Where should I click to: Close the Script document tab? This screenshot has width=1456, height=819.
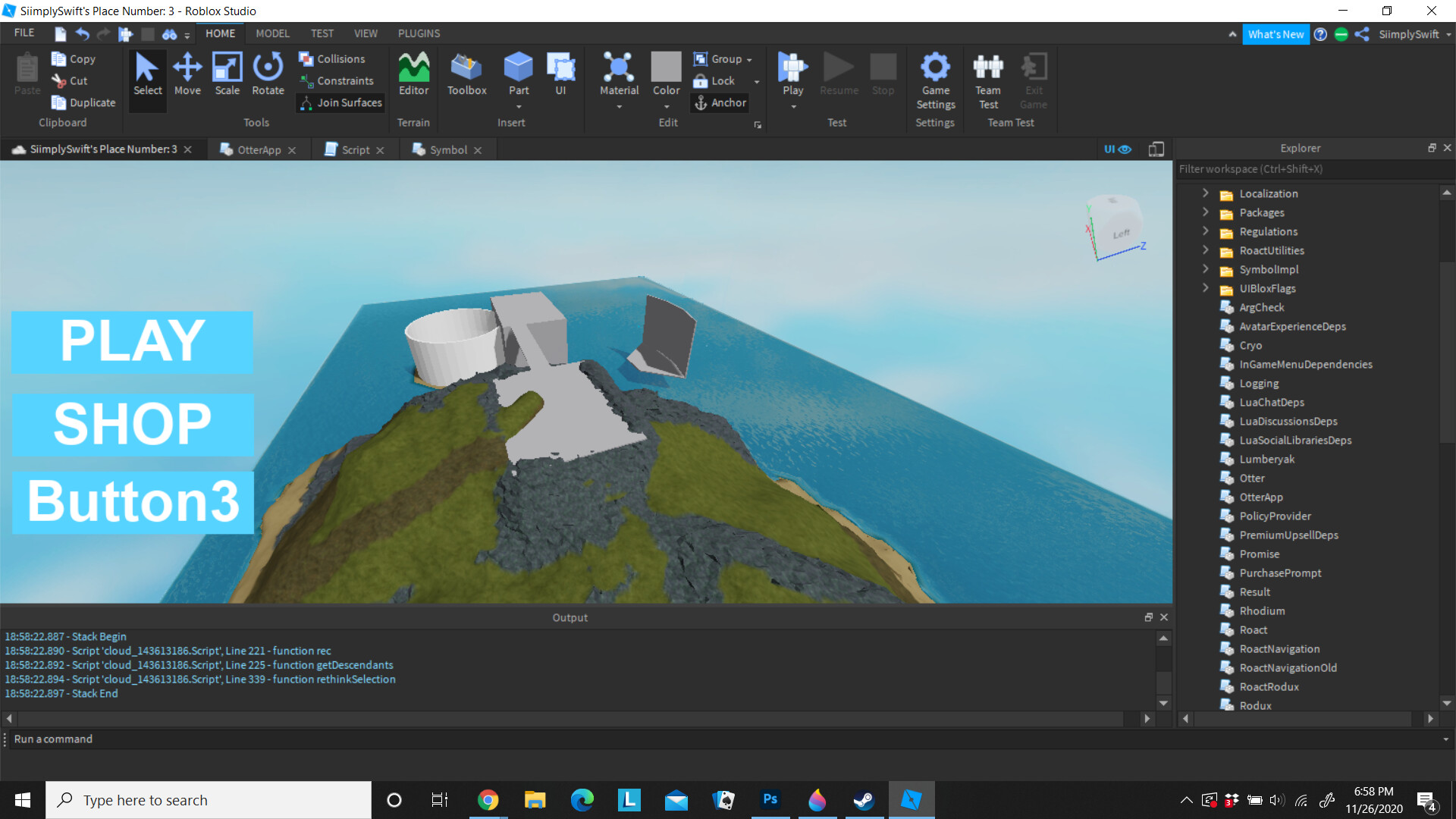[381, 150]
